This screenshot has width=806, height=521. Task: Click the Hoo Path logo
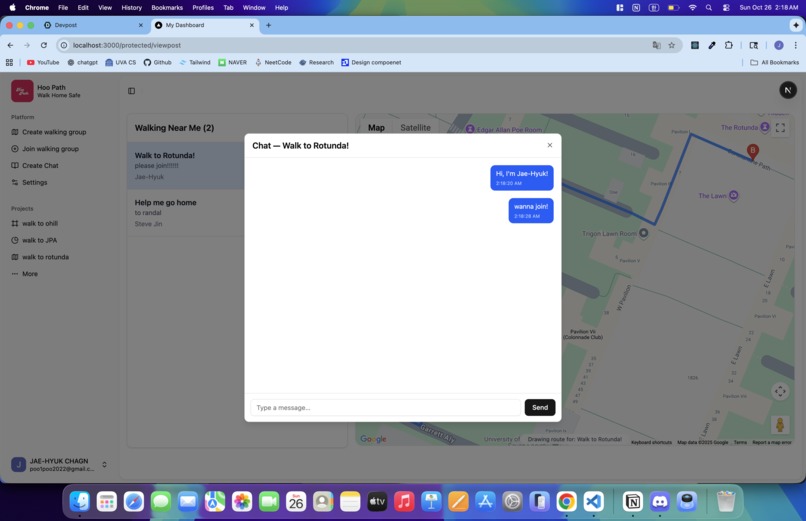(x=22, y=91)
